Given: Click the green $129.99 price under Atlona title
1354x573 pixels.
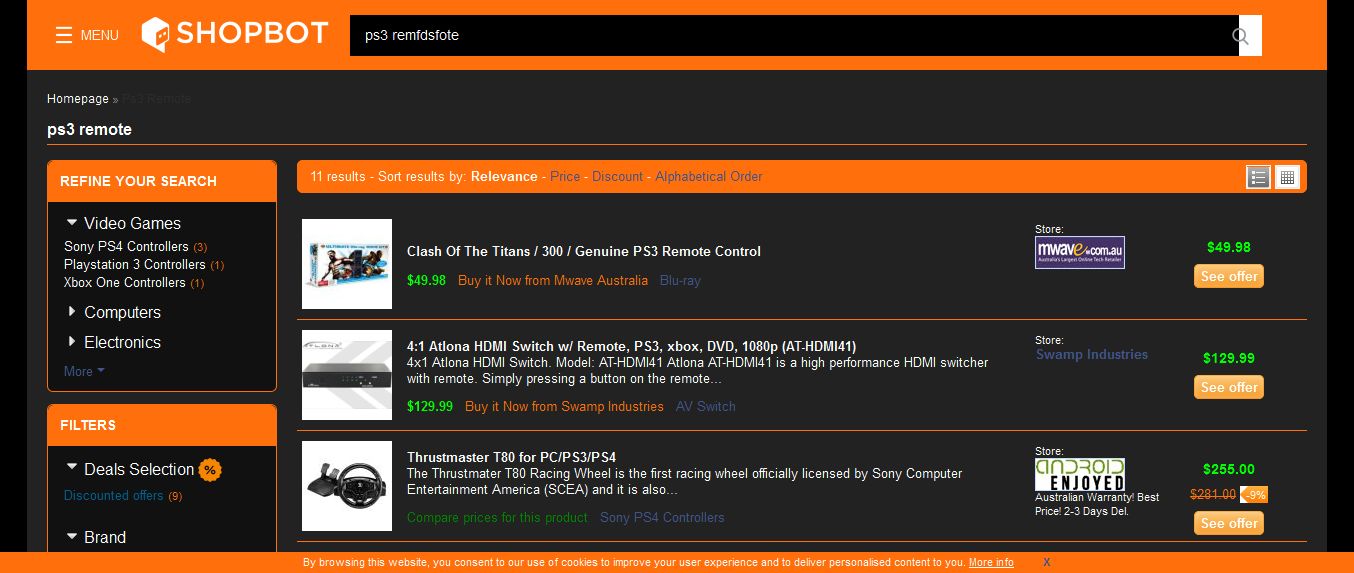Looking at the screenshot, I should [430, 406].
